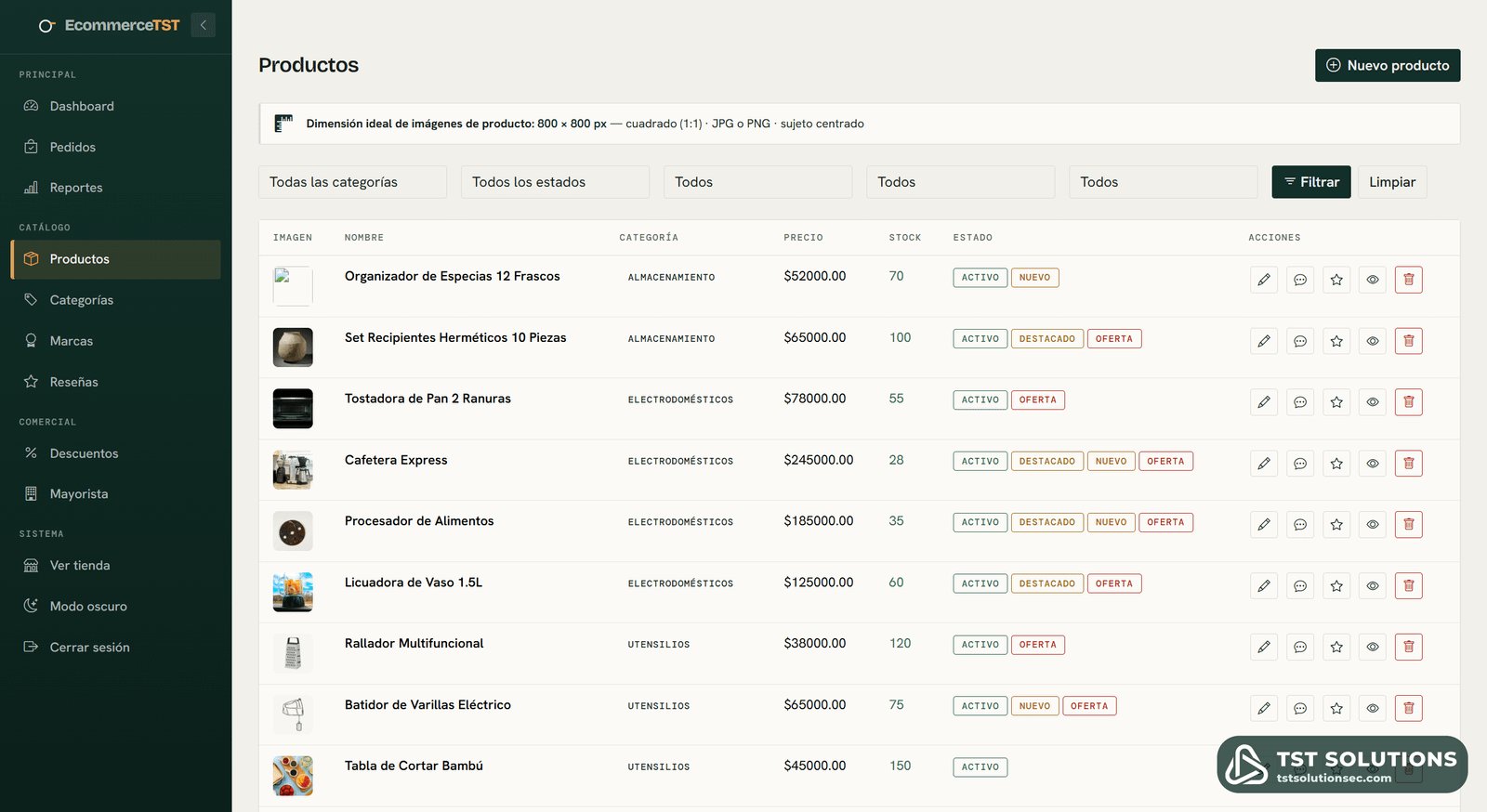Open comments for Licuadora de Vaso 1.5L
This screenshot has height=812, width=1487.
click(x=1300, y=586)
